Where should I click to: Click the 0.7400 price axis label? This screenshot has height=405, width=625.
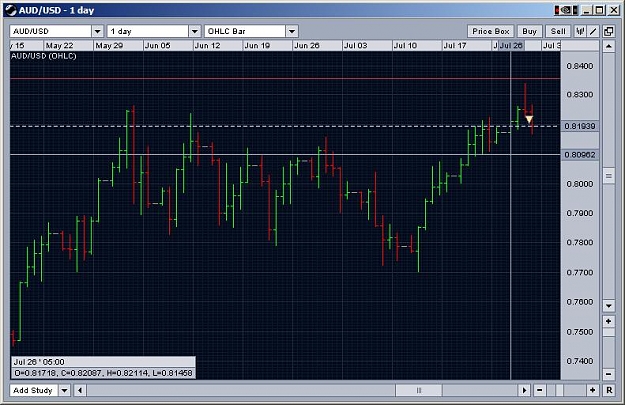tap(580, 361)
